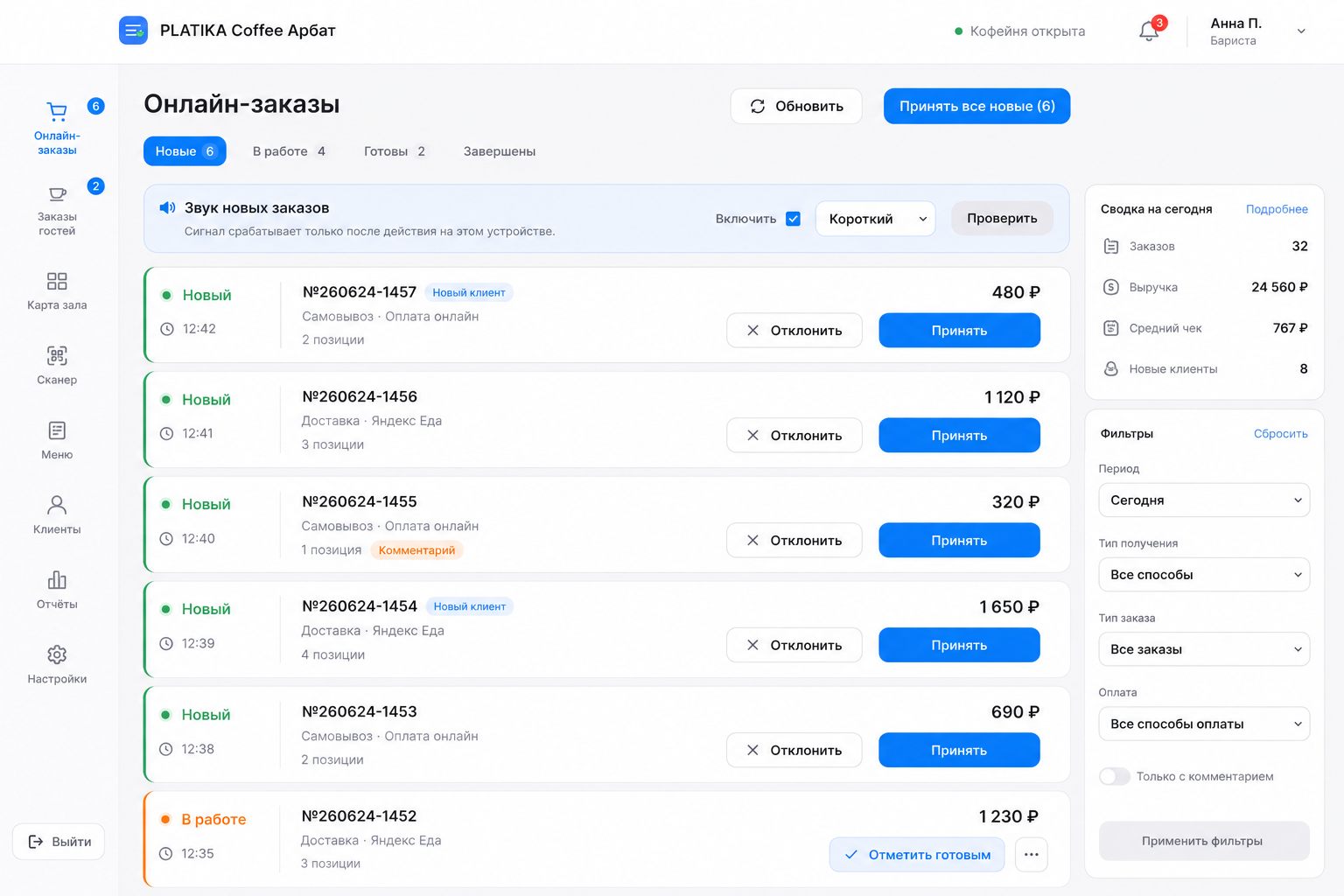
Task: Expand the Анна П. user menu chevron
Action: click(x=1301, y=31)
